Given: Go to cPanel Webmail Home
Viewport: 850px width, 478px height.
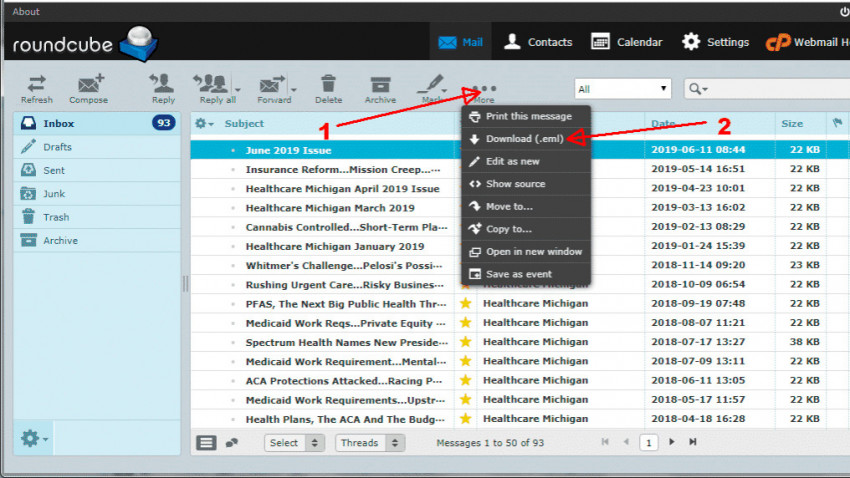Looking at the screenshot, I should pyautogui.click(x=808, y=42).
